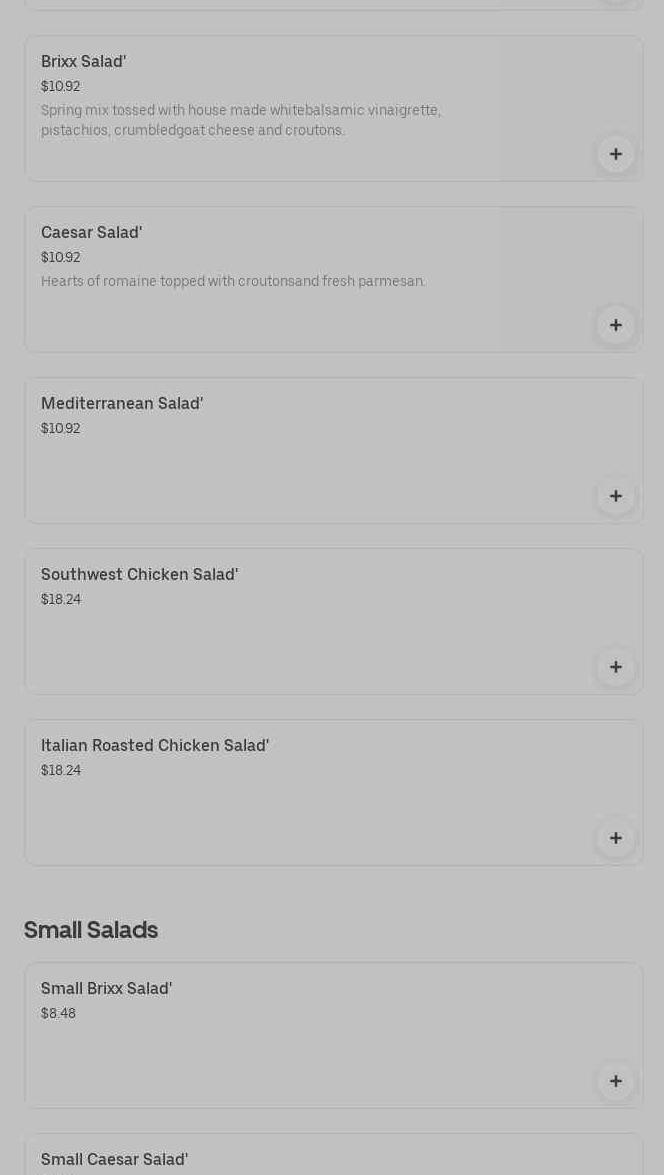
Task: Add Mediterranean Salad using plus icon
Action: (616, 496)
